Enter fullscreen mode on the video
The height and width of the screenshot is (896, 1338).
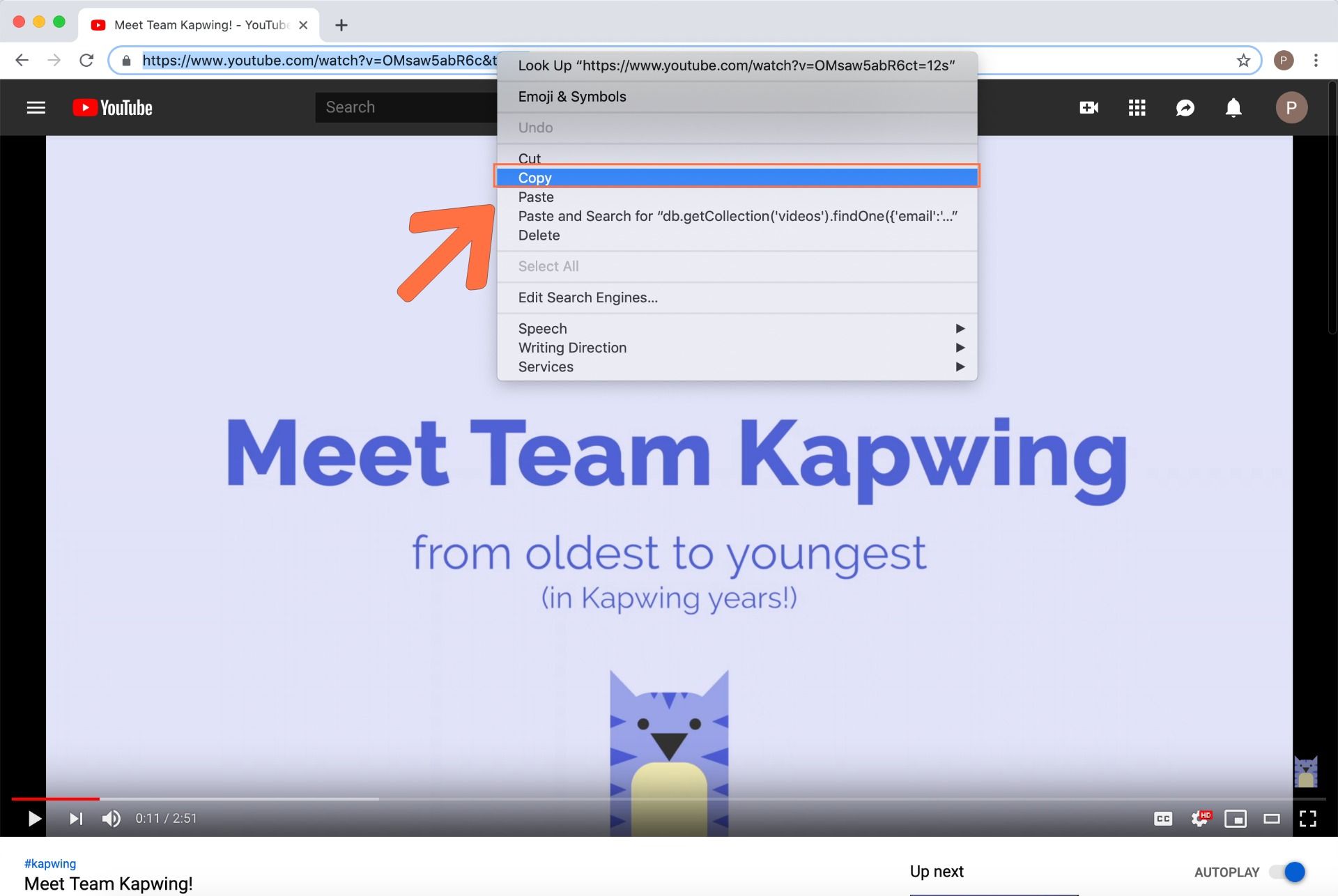(x=1308, y=819)
